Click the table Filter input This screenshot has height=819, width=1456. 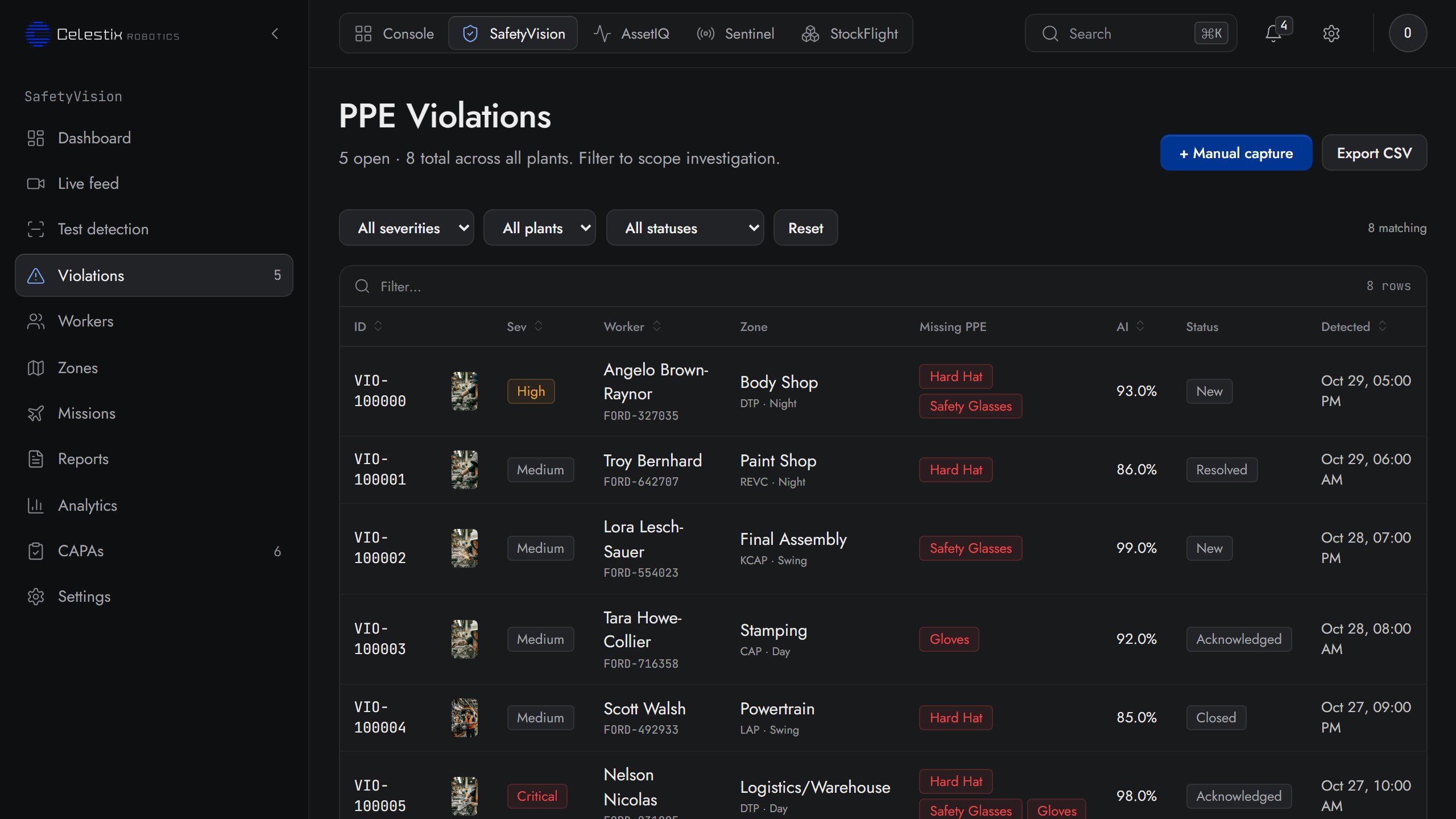point(853,286)
